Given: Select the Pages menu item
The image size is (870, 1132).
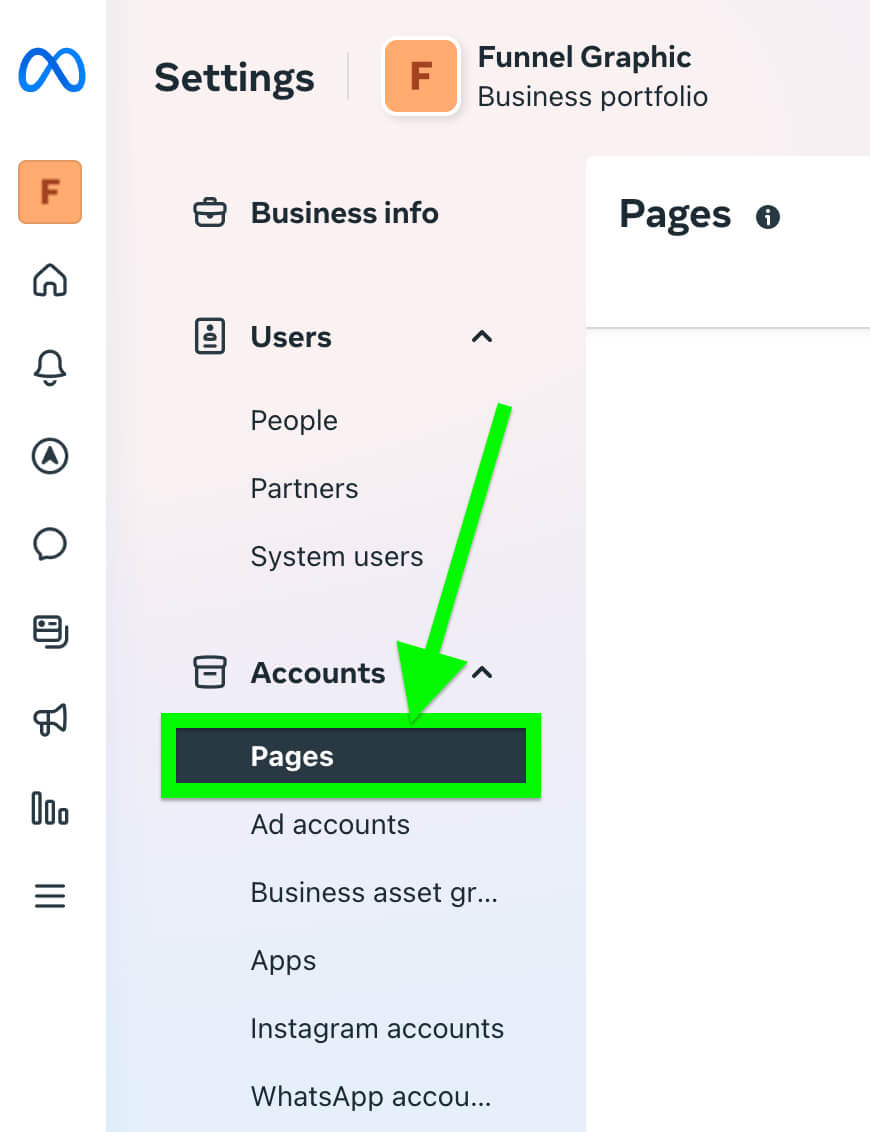Looking at the screenshot, I should pyautogui.click(x=291, y=756).
